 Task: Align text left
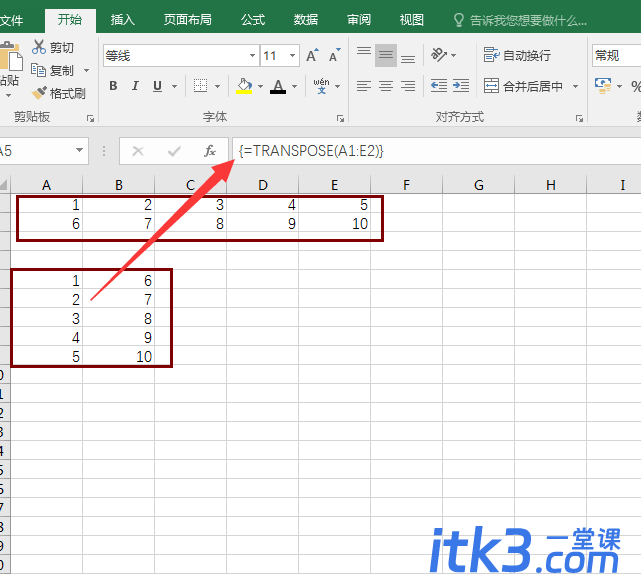point(363,86)
